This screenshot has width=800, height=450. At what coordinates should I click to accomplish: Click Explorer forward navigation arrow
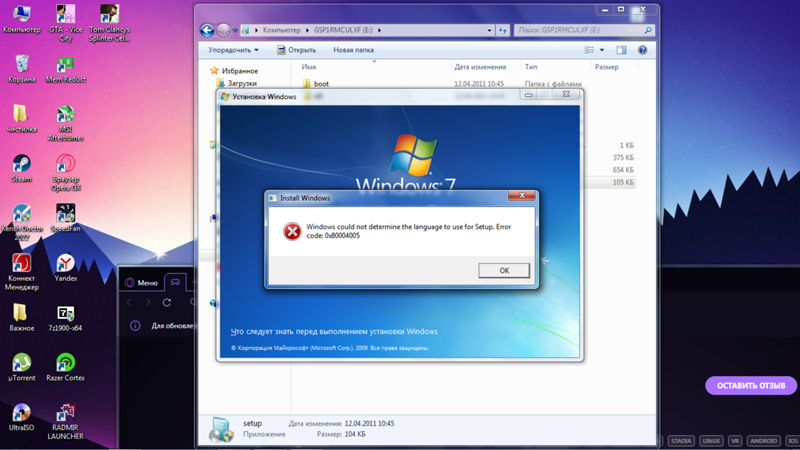click(x=223, y=30)
